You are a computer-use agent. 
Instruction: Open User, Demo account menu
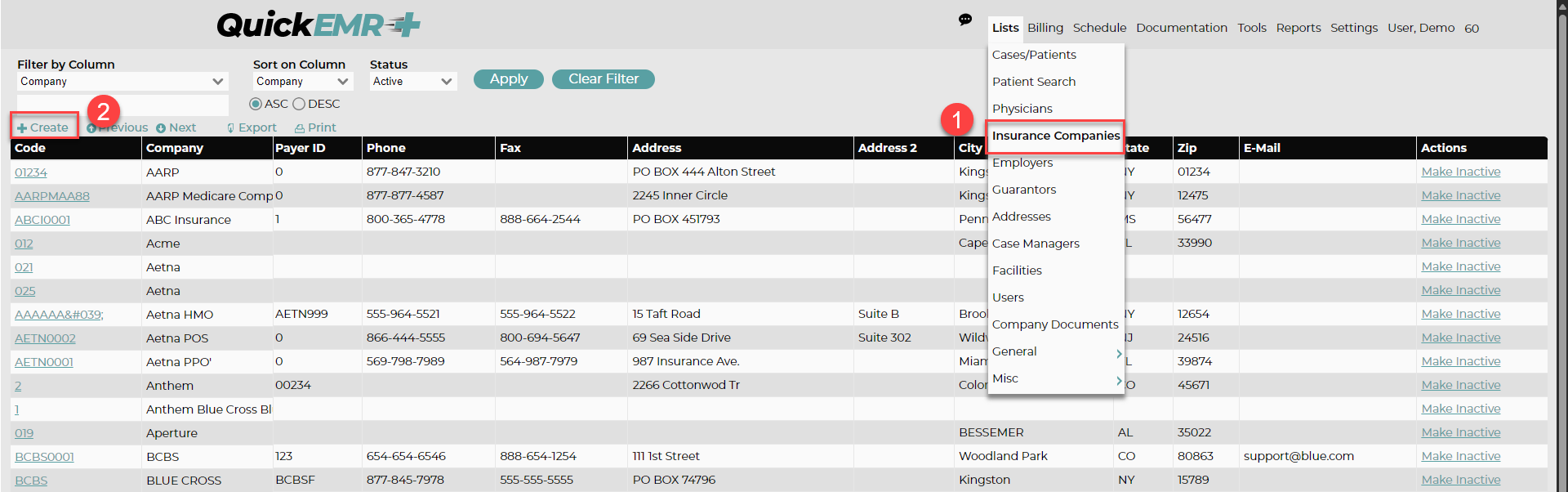tap(1421, 28)
